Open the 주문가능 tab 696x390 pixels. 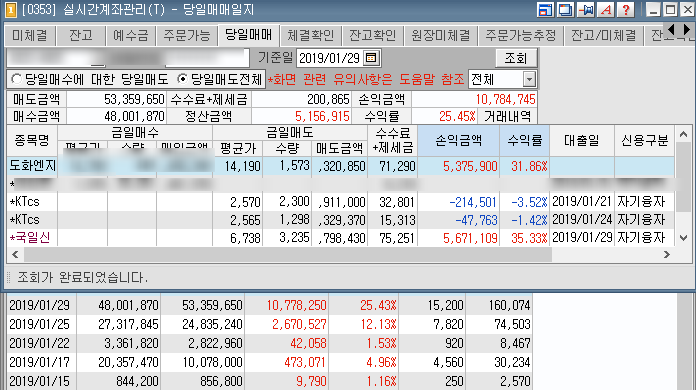tap(186, 35)
